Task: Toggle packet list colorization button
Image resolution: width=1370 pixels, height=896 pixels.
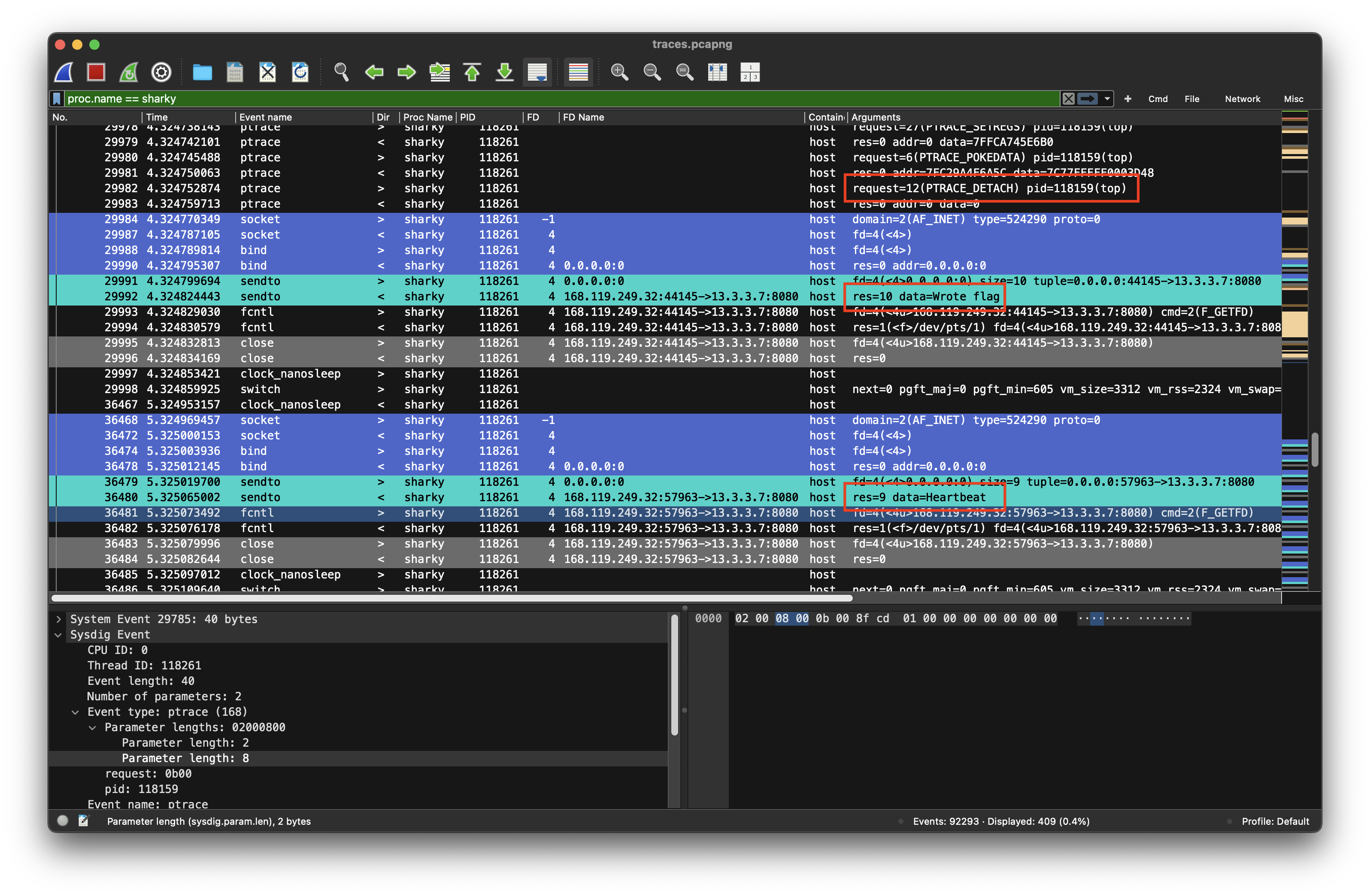Action: [578, 72]
